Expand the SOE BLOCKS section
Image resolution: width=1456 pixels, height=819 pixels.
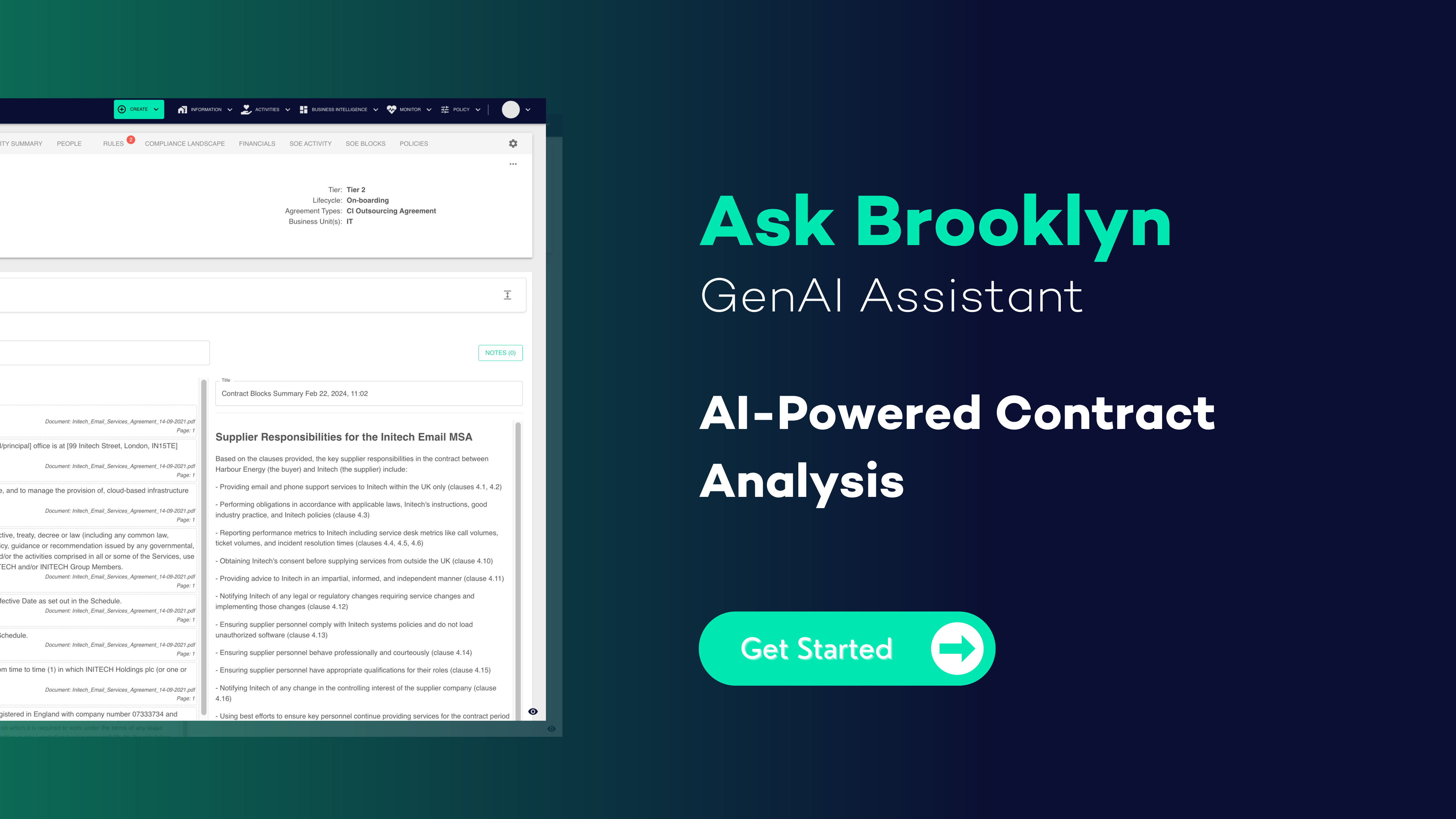tap(366, 143)
